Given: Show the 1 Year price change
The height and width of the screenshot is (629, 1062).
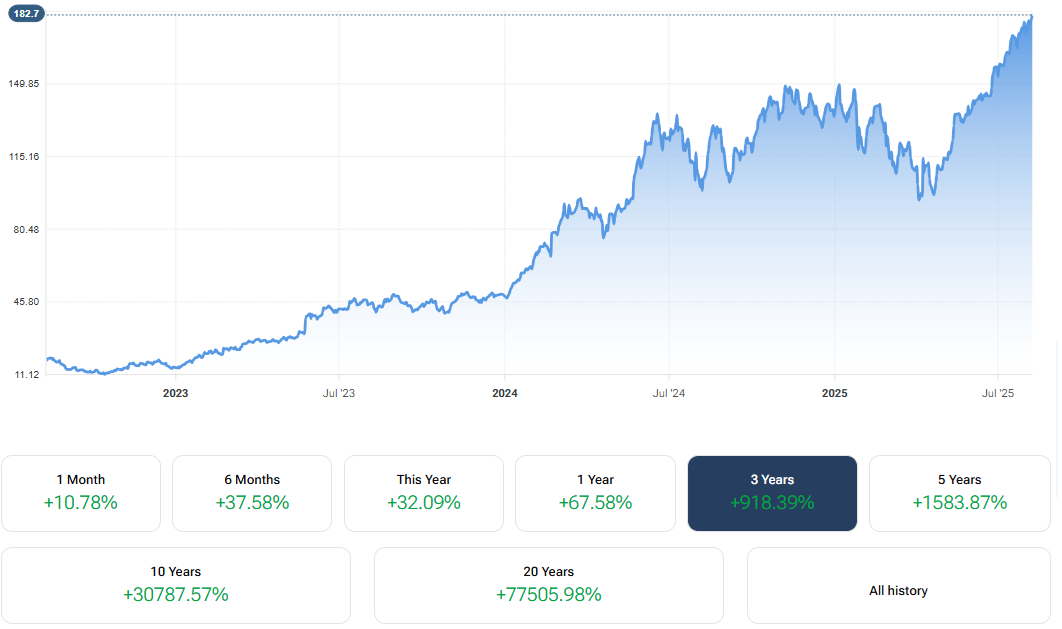Looking at the screenshot, I should pos(595,493).
